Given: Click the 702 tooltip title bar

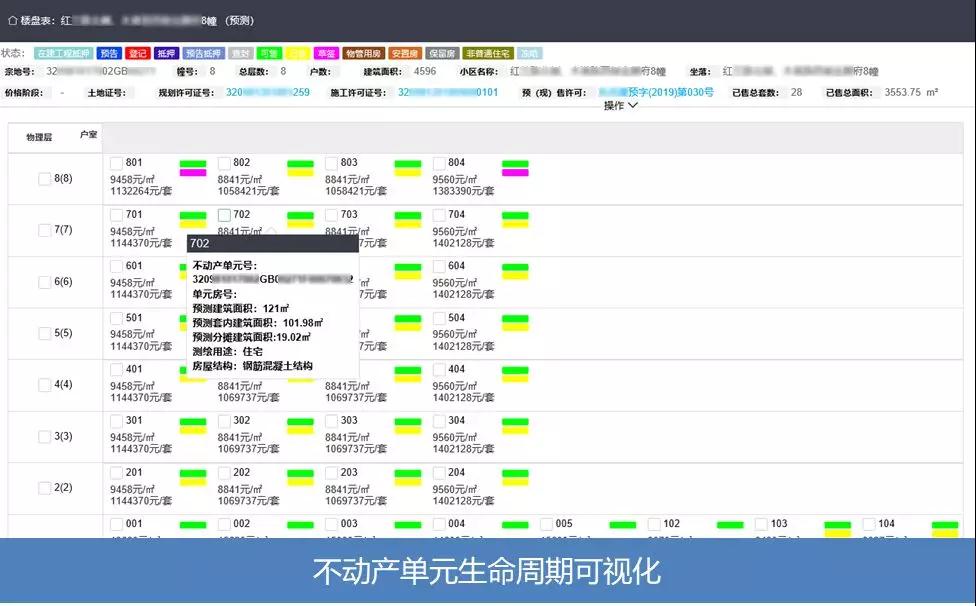Looking at the screenshot, I should point(272,243).
